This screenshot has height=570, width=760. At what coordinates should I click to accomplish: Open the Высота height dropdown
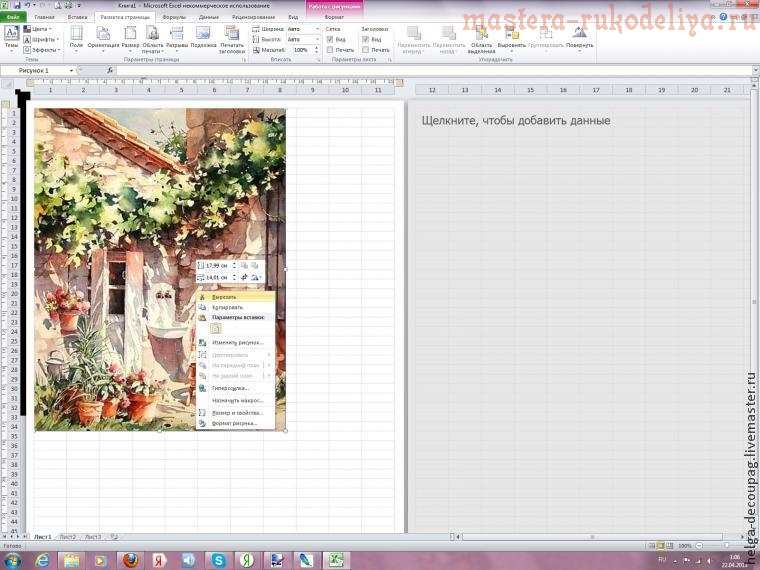click(x=317, y=39)
